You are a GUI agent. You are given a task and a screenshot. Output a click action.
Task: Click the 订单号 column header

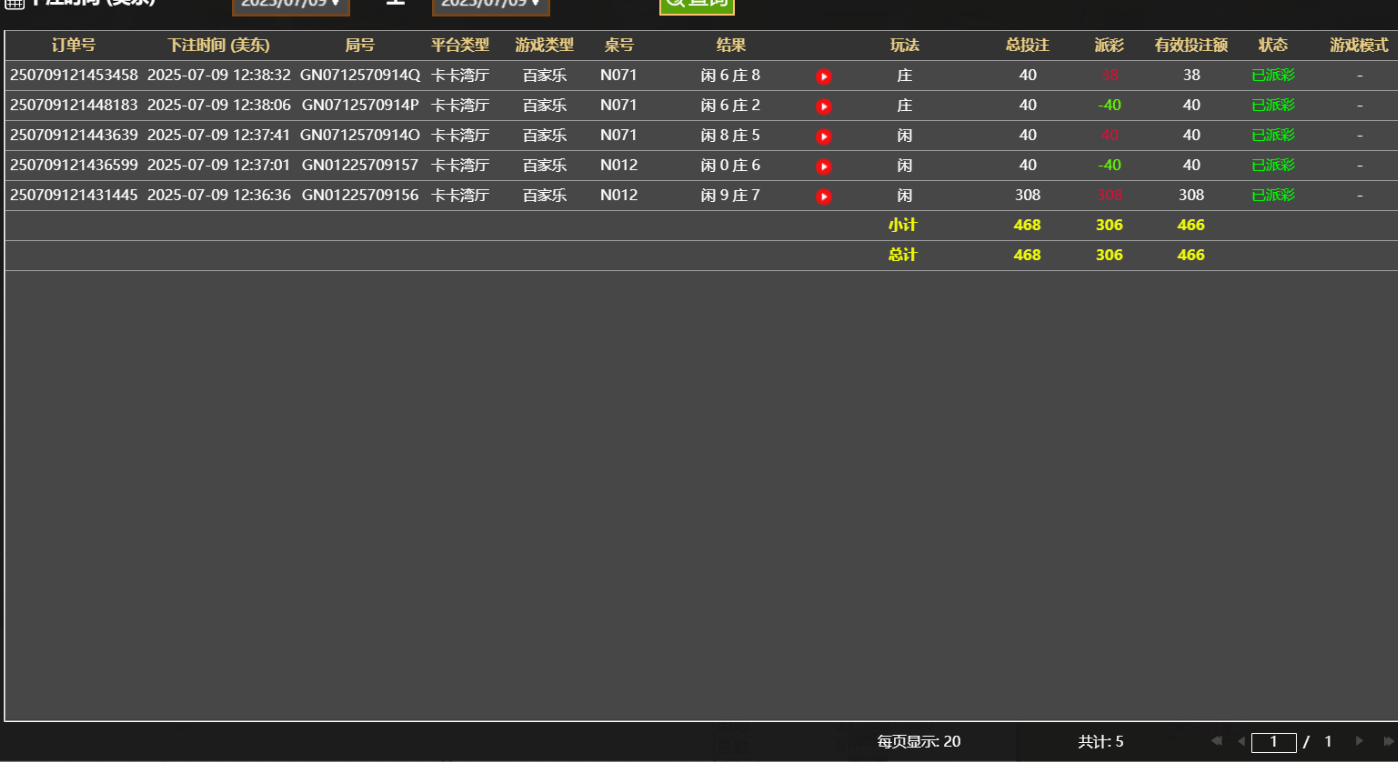tap(75, 44)
